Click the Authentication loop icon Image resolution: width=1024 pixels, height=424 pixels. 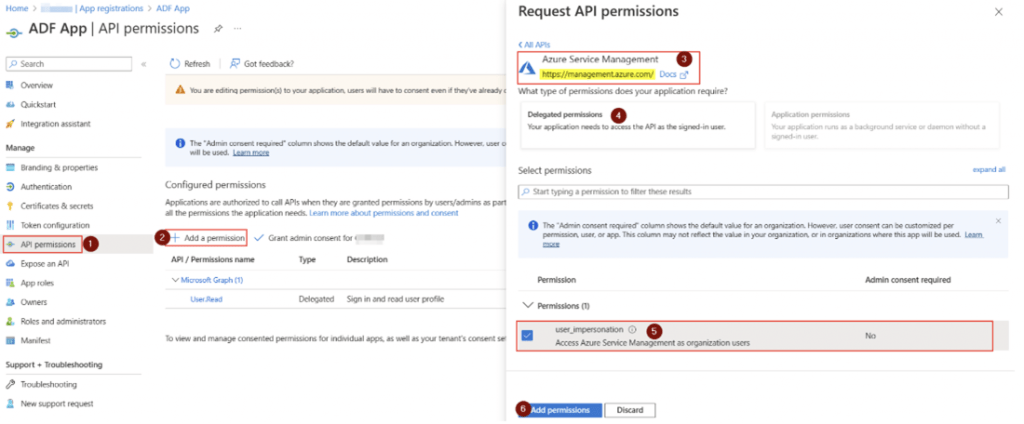click(10, 187)
